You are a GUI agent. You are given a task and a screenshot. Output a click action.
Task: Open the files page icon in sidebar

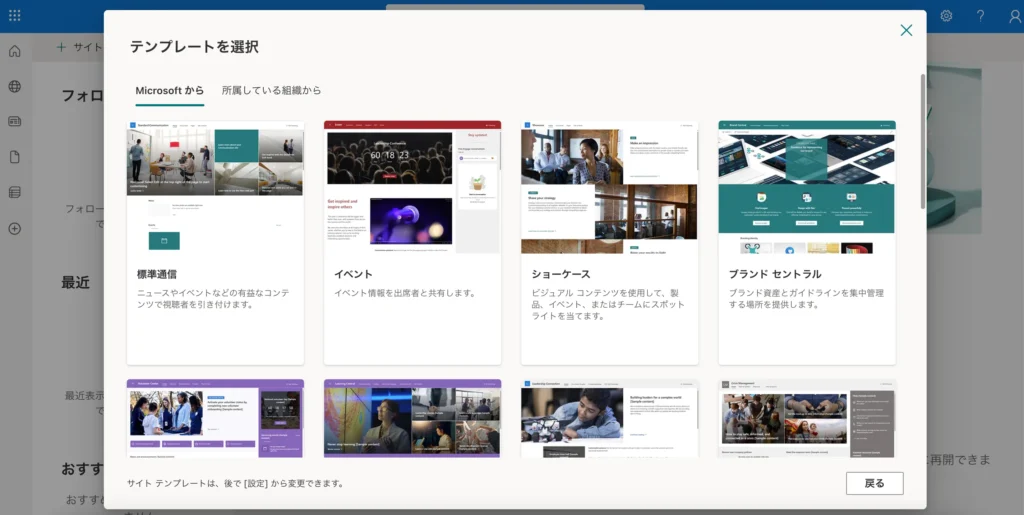click(x=14, y=157)
